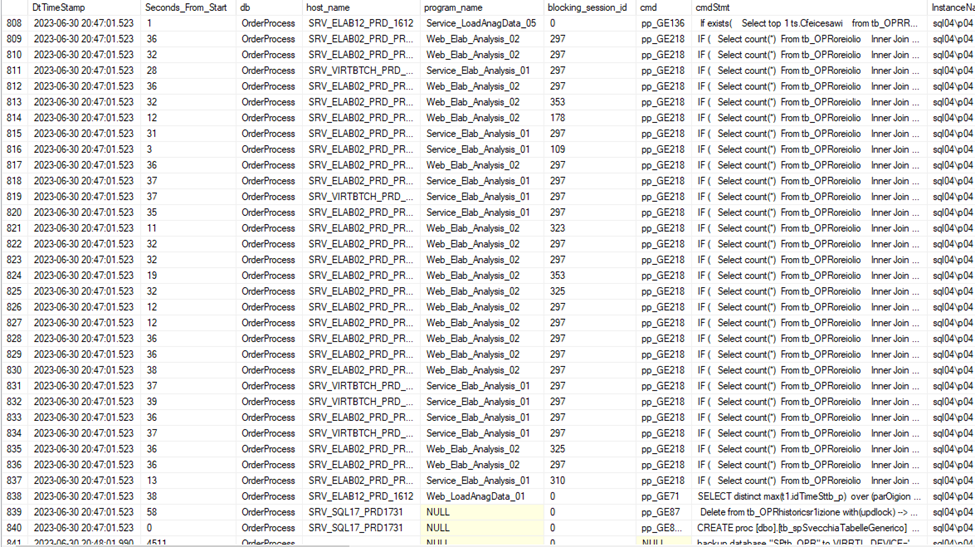Select row number 820 header
Screen dimensions: 975x547
14,213
